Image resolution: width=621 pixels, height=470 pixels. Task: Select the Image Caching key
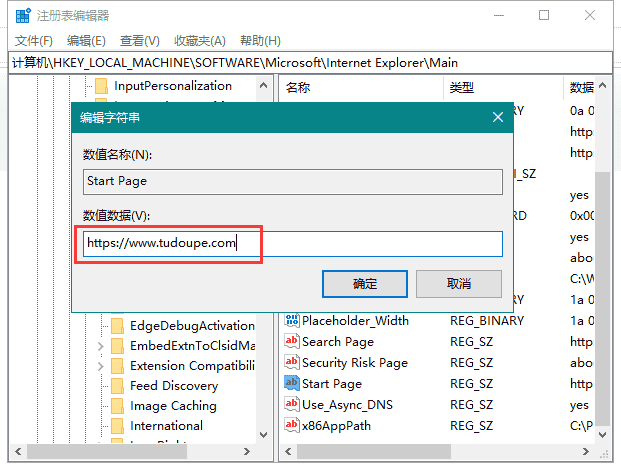point(173,406)
